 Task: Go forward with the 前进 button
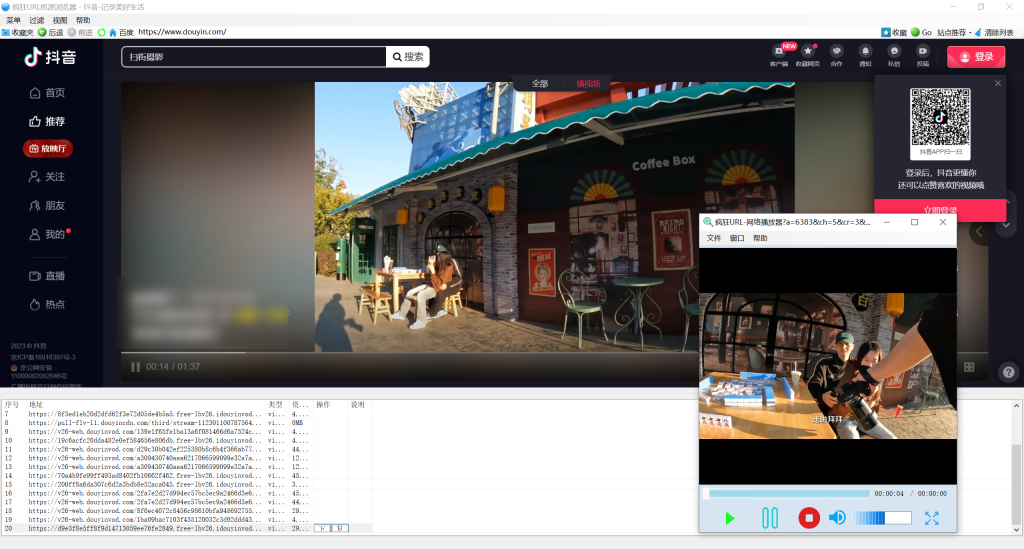pyautogui.click(x=80, y=32)
